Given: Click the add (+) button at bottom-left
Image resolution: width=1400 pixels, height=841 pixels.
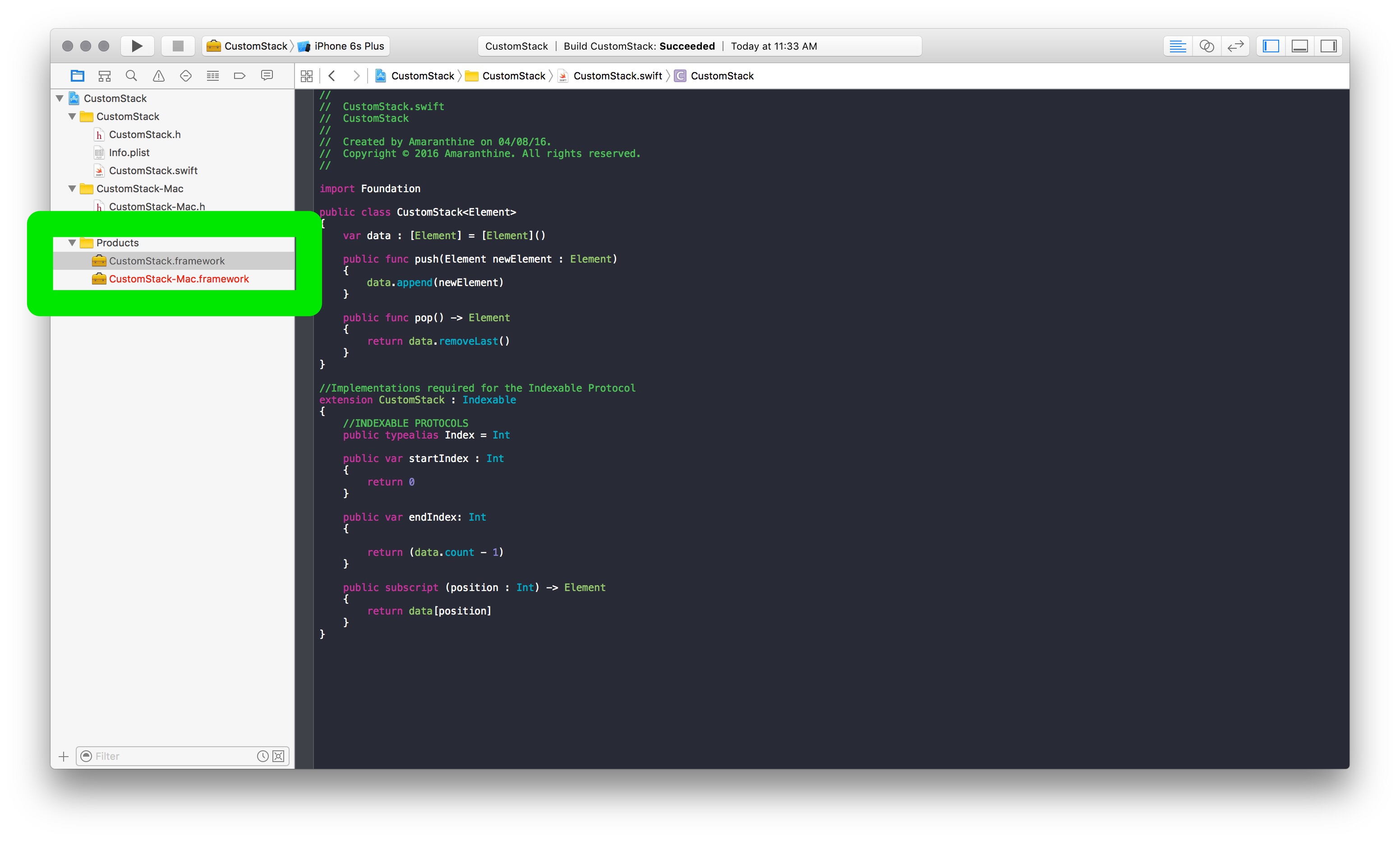Looking at the screenshot, I should click(x=64, y=756).
